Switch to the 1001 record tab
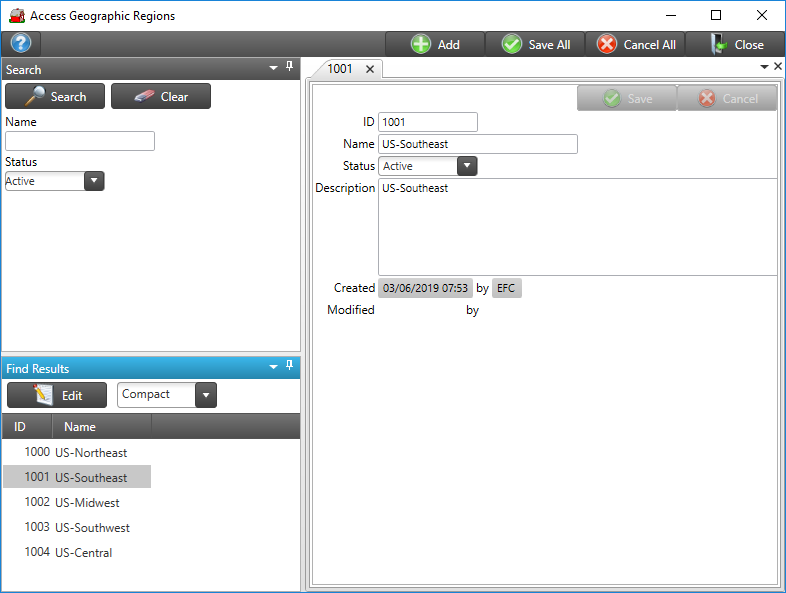 coord(340,69)
